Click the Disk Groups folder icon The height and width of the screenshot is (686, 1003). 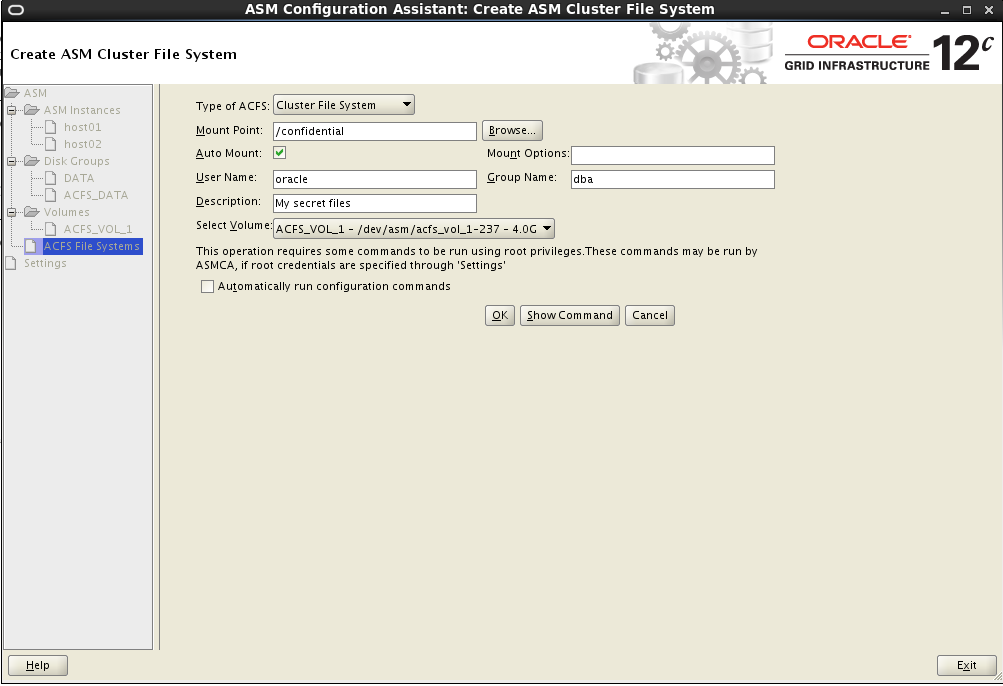tap(32, 161)
